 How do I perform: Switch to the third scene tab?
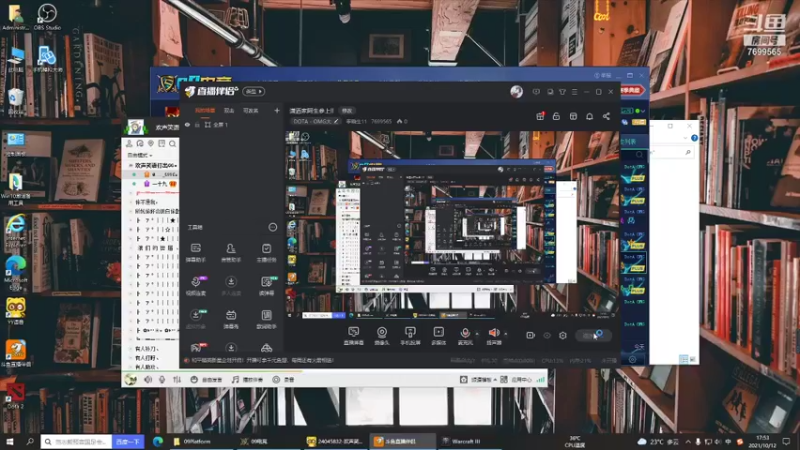click(251, 110)
